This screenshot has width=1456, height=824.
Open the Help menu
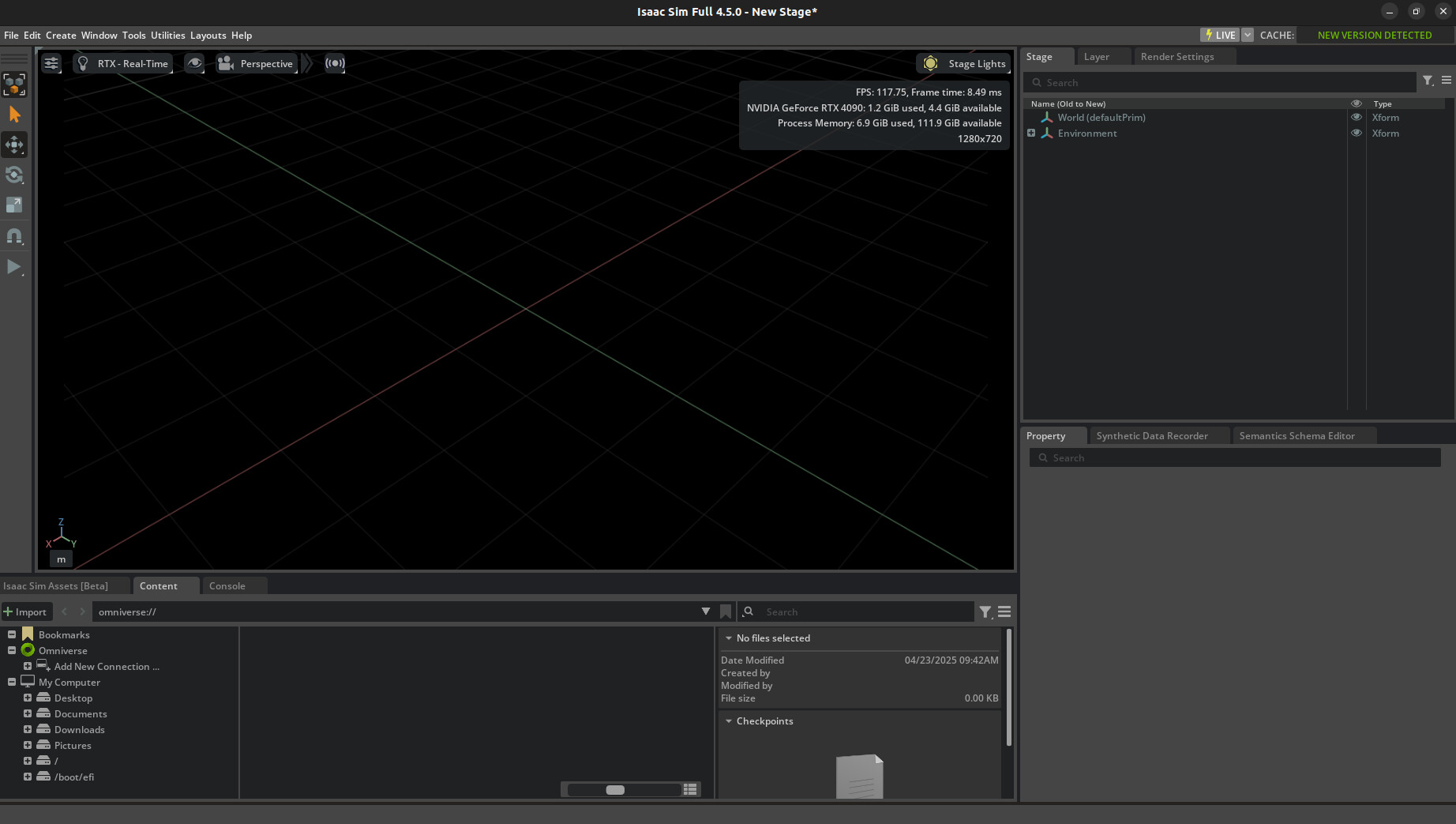[x=242, y=36]
